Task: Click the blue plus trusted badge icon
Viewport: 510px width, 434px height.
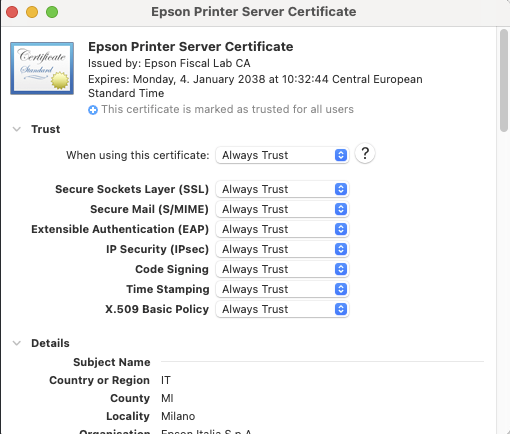Action: point(93,110)
